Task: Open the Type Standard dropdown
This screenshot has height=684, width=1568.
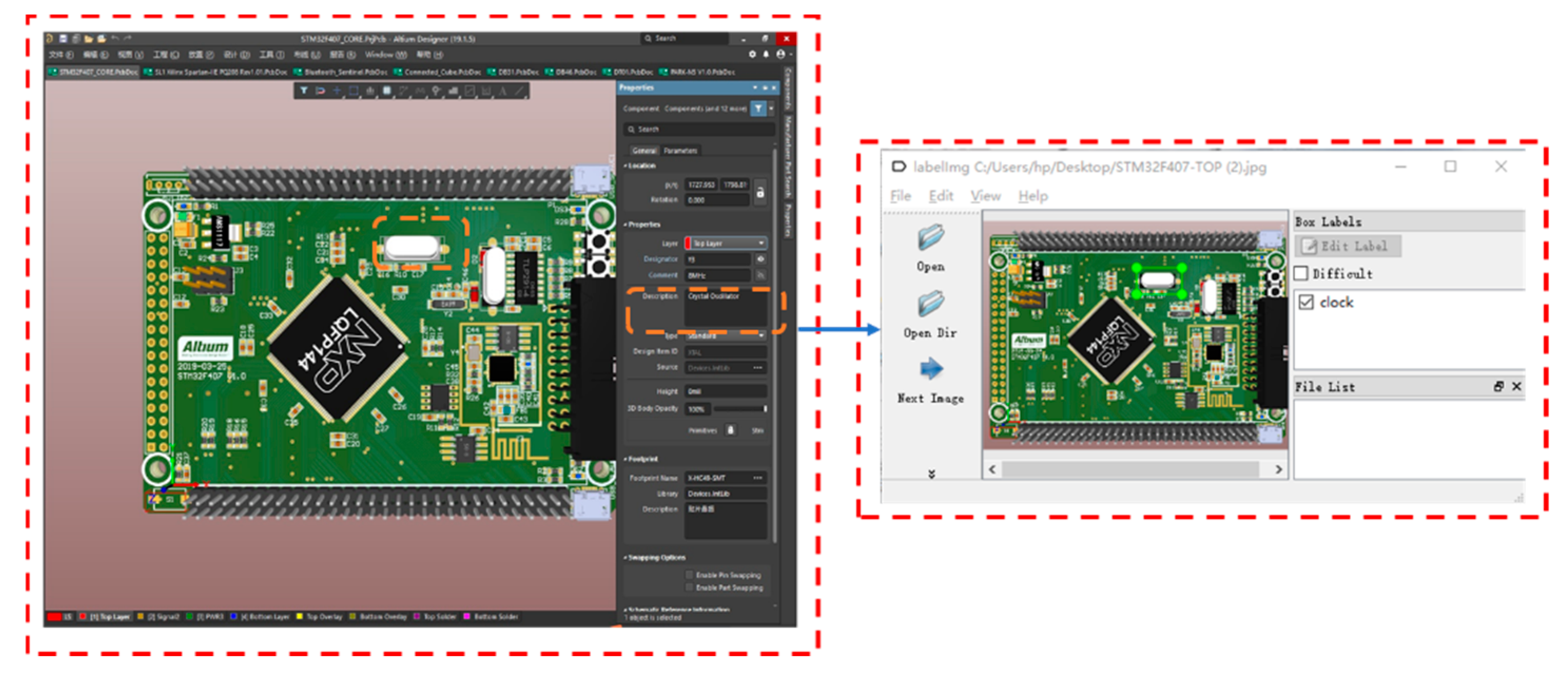Action: tap(724, 335)
